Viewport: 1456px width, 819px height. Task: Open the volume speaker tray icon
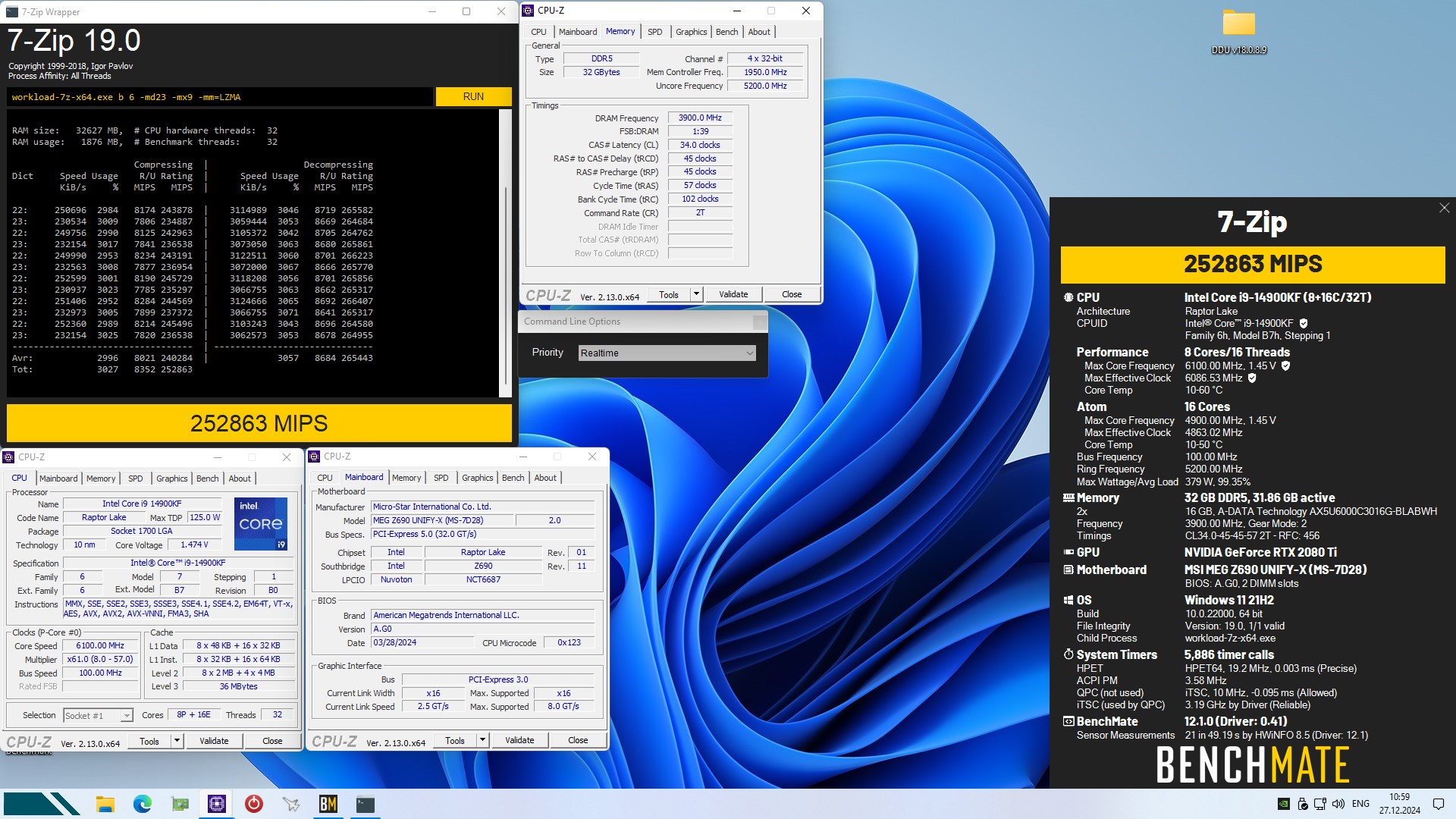click(x=1338, y=804)
